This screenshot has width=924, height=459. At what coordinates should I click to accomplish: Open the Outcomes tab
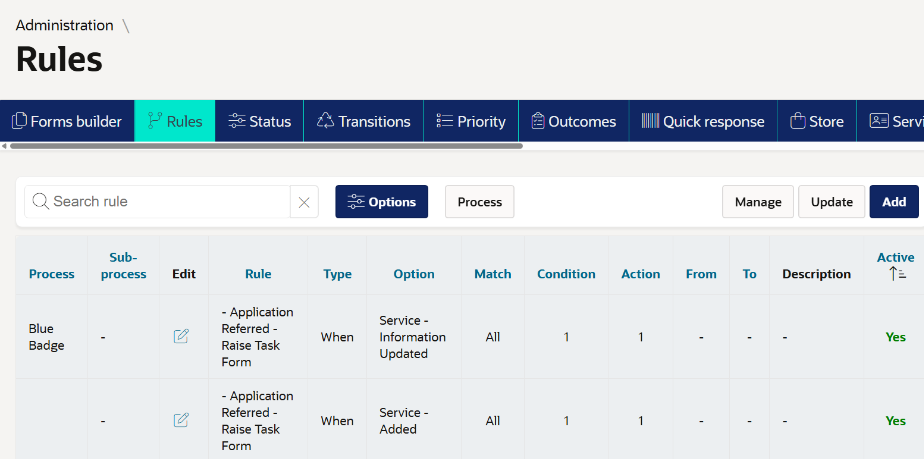point(573,121)
